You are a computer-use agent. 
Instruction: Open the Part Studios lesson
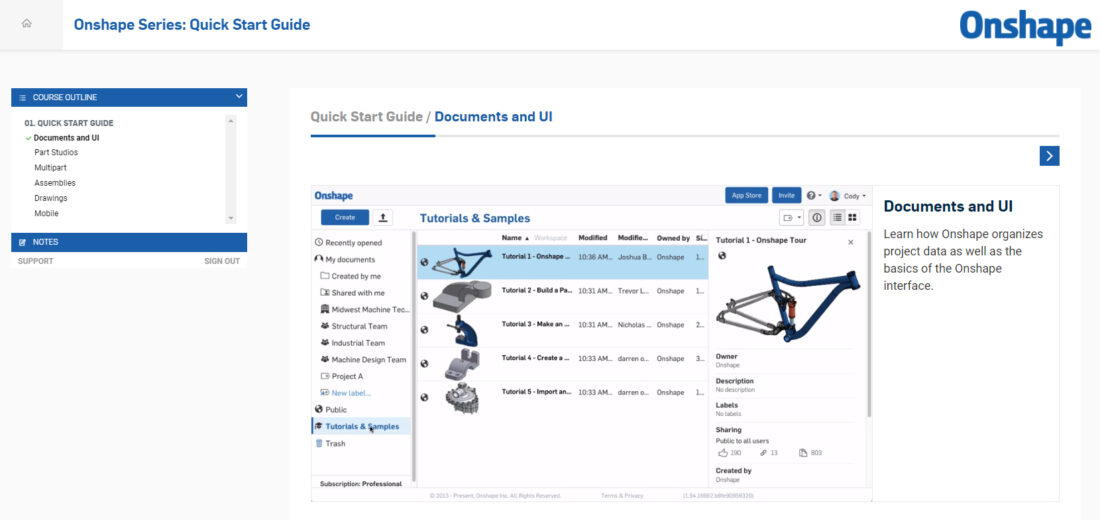(56, 153)
